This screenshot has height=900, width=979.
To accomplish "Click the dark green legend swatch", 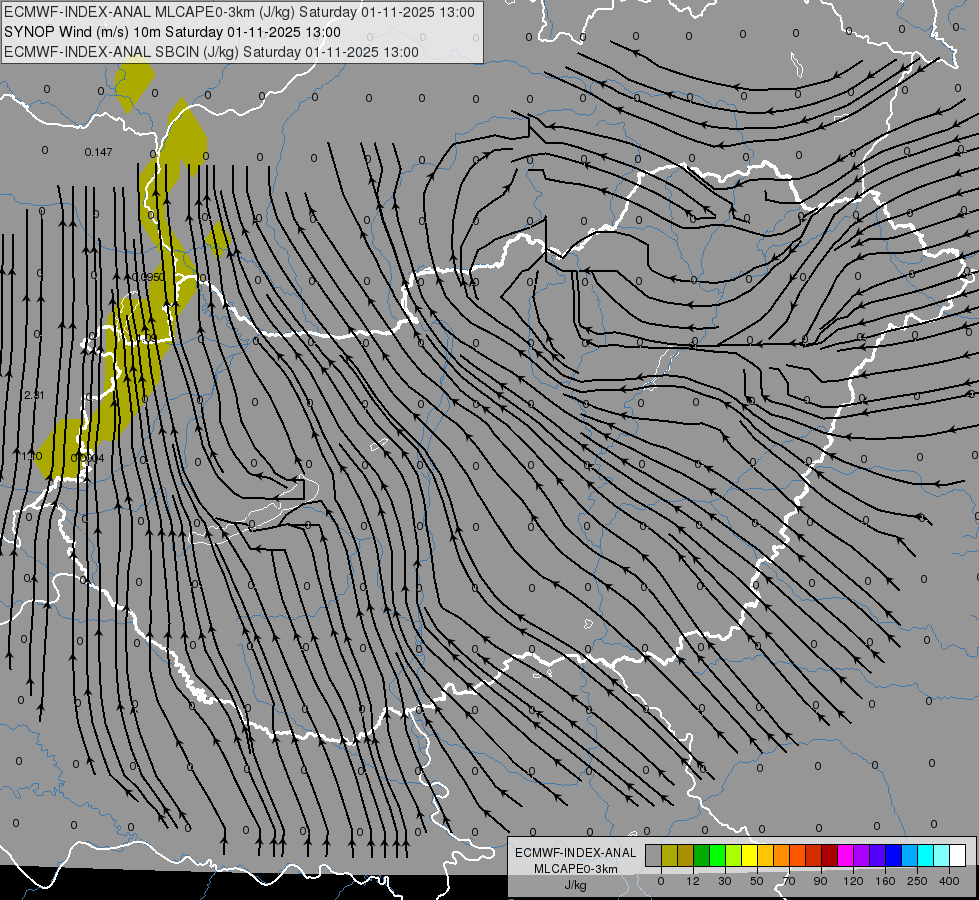I will (x=701, y=855).
